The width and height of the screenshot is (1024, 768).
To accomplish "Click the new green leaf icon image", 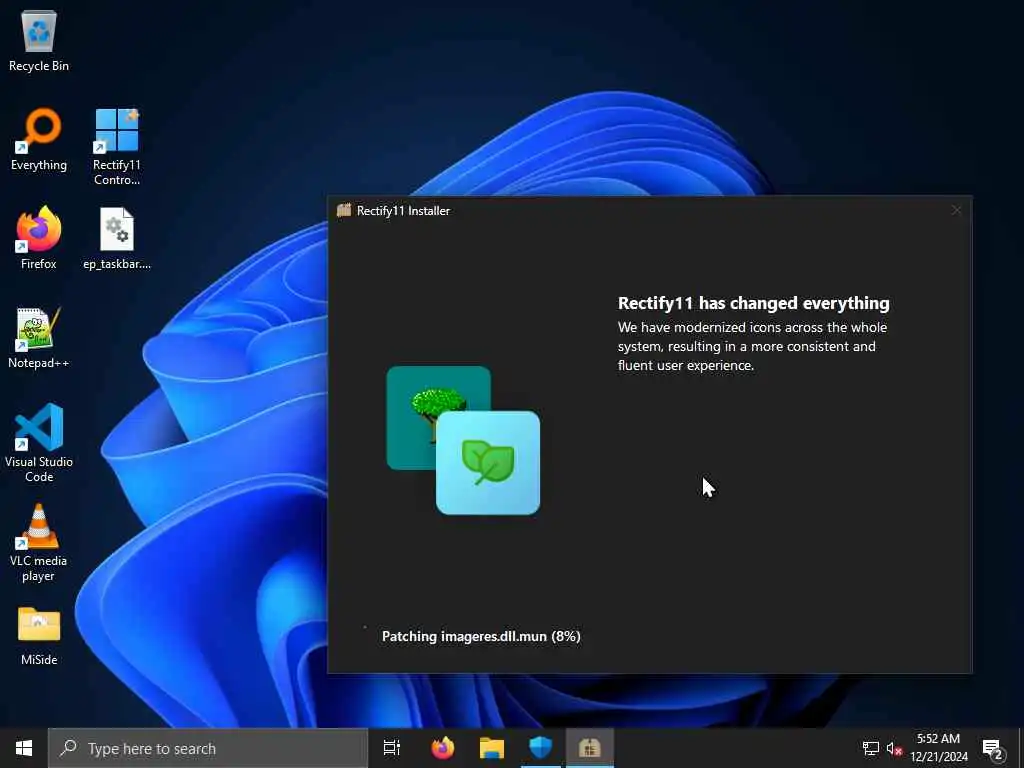I will [488, 462].
